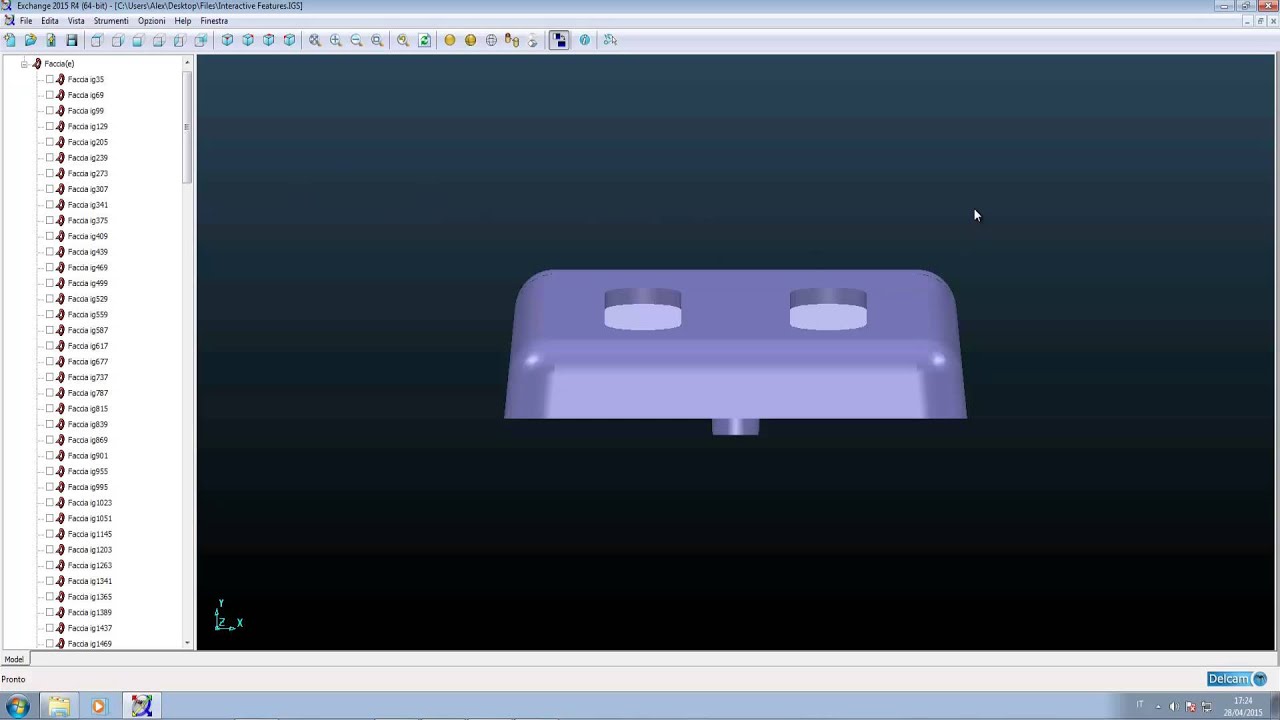Tick the checkbox for Faccia ig1023
Viewport: 1280px width, 720px height.
click(x=50, y=503)
